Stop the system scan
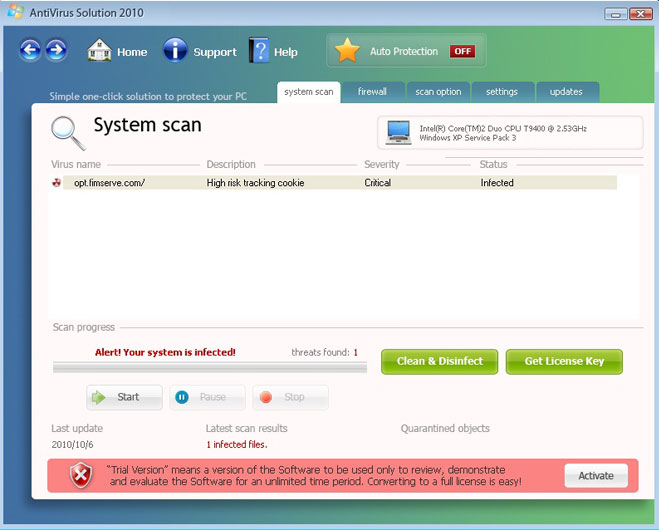The width and height of the screenshot is (659, 530). (x=290, y=397)
